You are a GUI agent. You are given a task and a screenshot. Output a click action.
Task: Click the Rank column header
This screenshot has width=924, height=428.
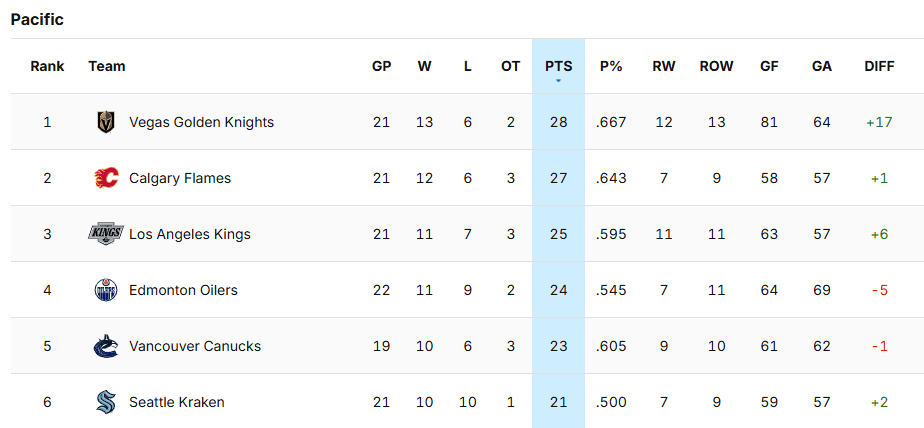pyautogui.click(x=47, y=66)
